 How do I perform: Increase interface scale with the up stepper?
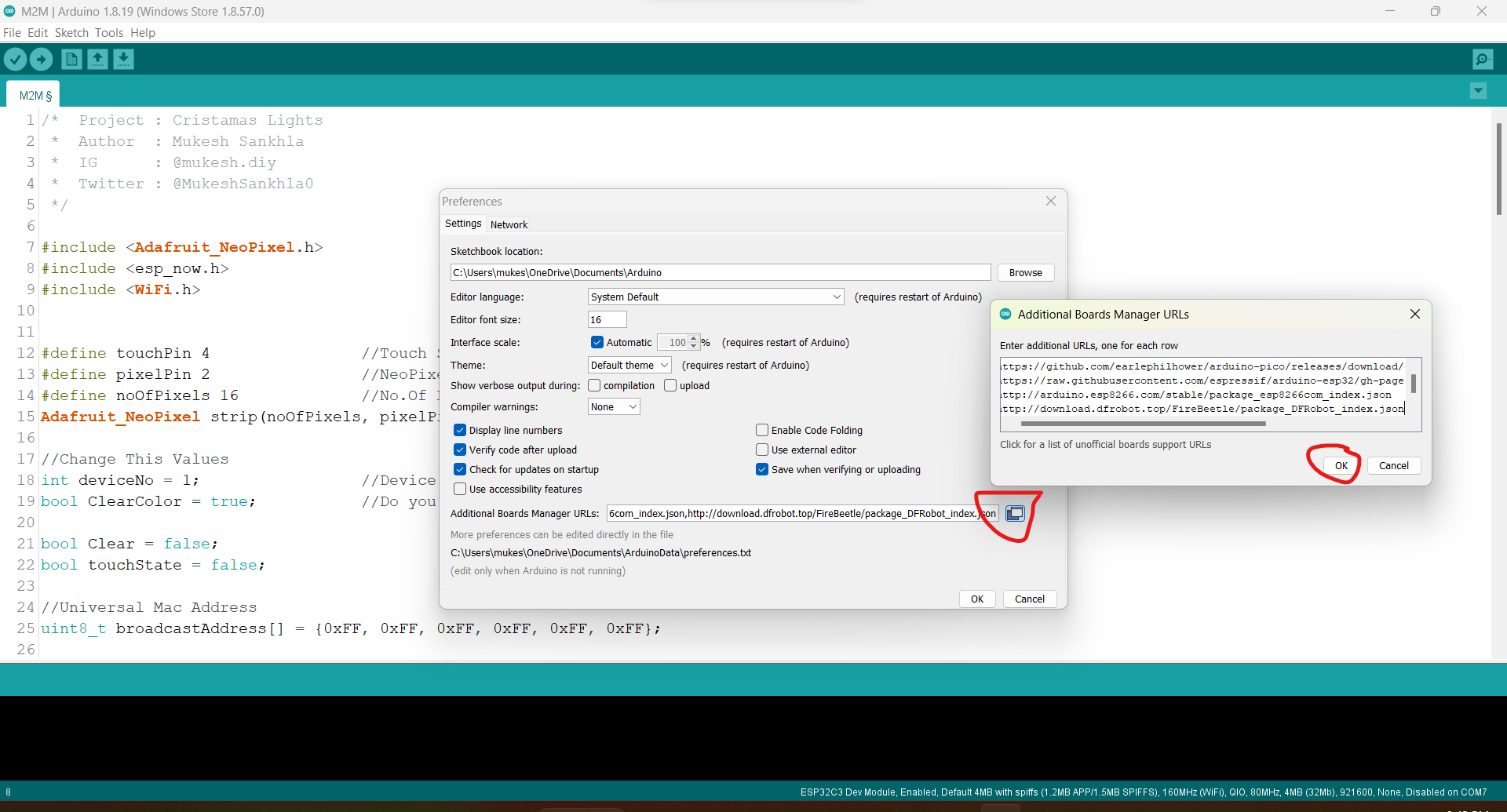(x=692, y=338)
